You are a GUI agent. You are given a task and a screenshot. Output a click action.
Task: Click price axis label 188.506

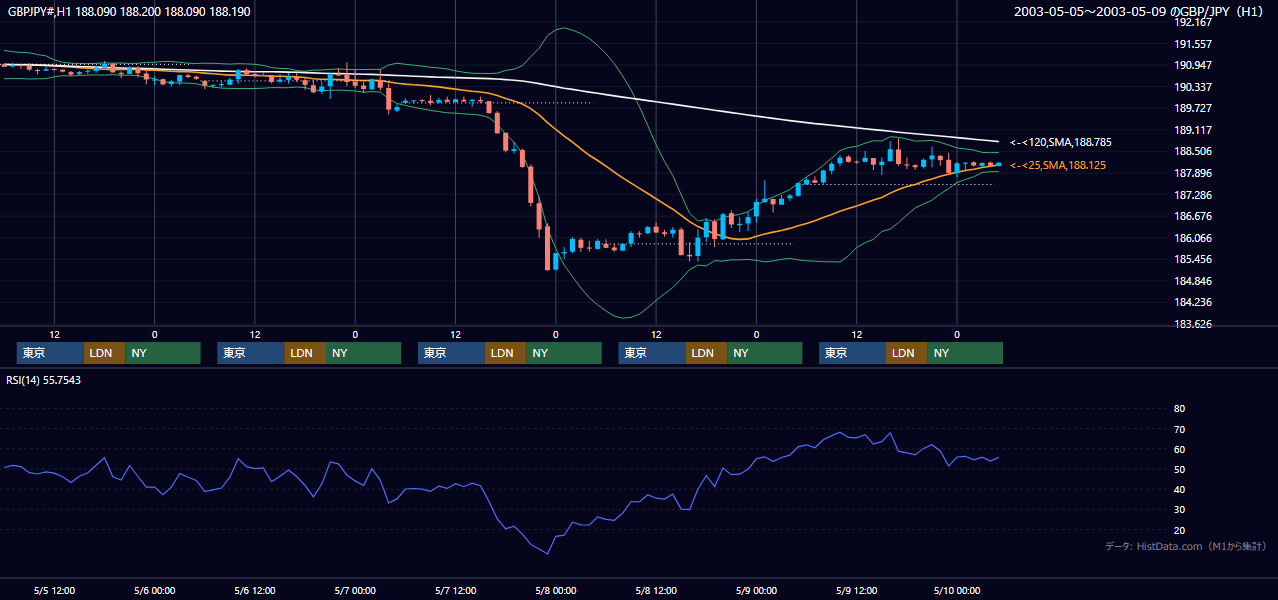click(1193, 151)
